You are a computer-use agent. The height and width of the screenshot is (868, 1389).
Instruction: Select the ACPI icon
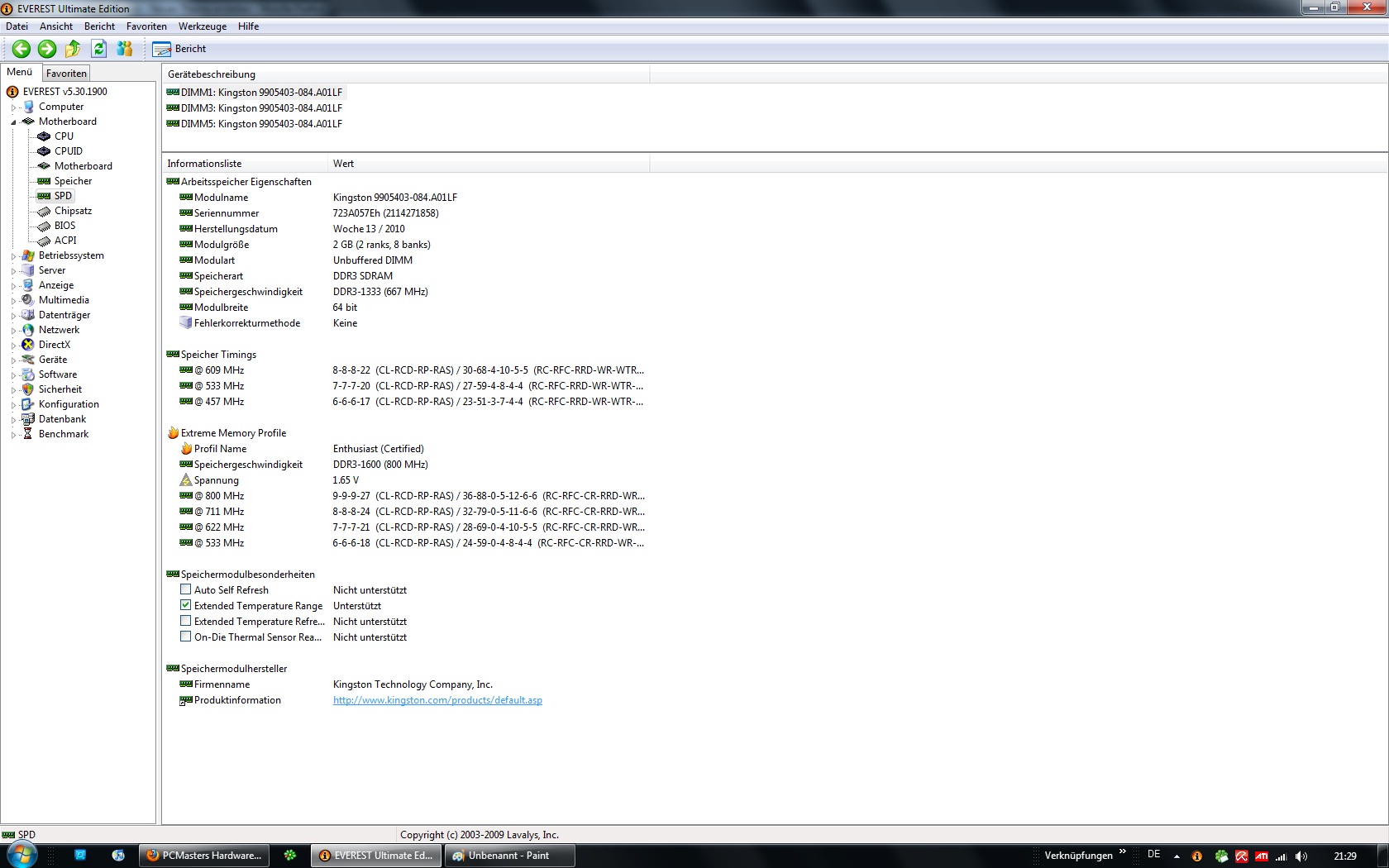point(44,241)
